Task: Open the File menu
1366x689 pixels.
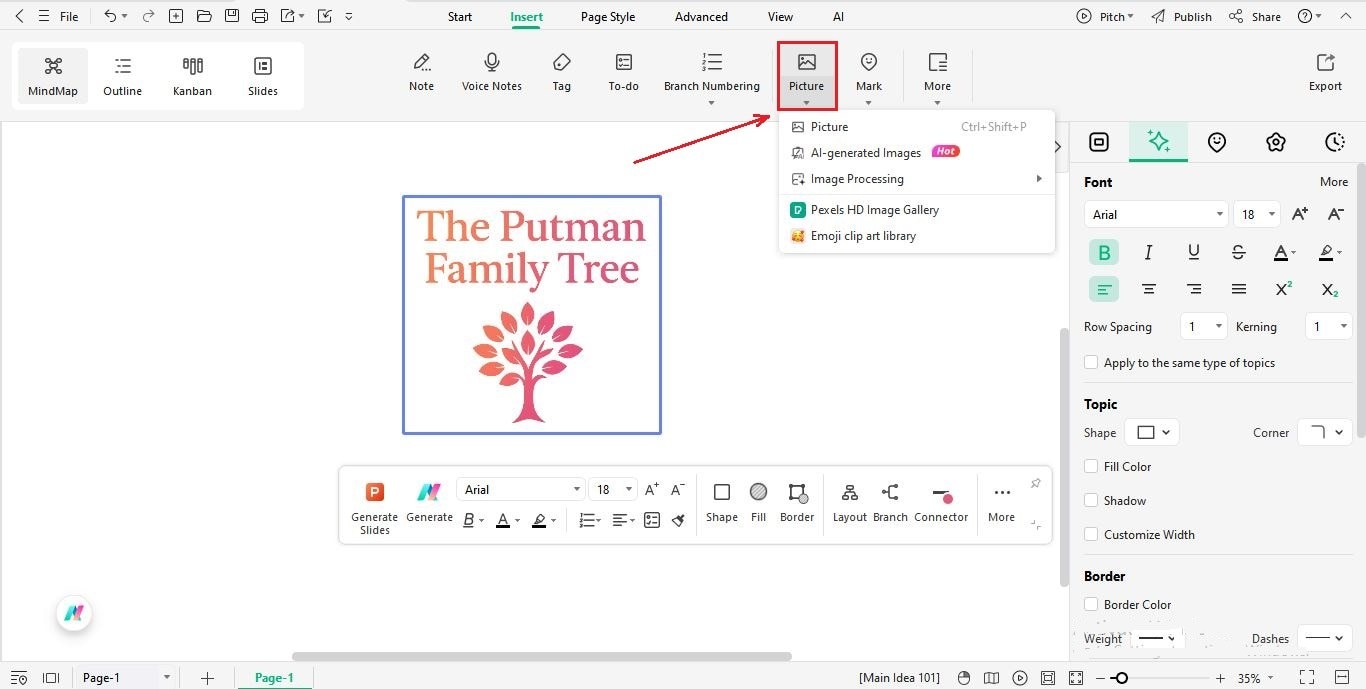Action: click(69, 17)
